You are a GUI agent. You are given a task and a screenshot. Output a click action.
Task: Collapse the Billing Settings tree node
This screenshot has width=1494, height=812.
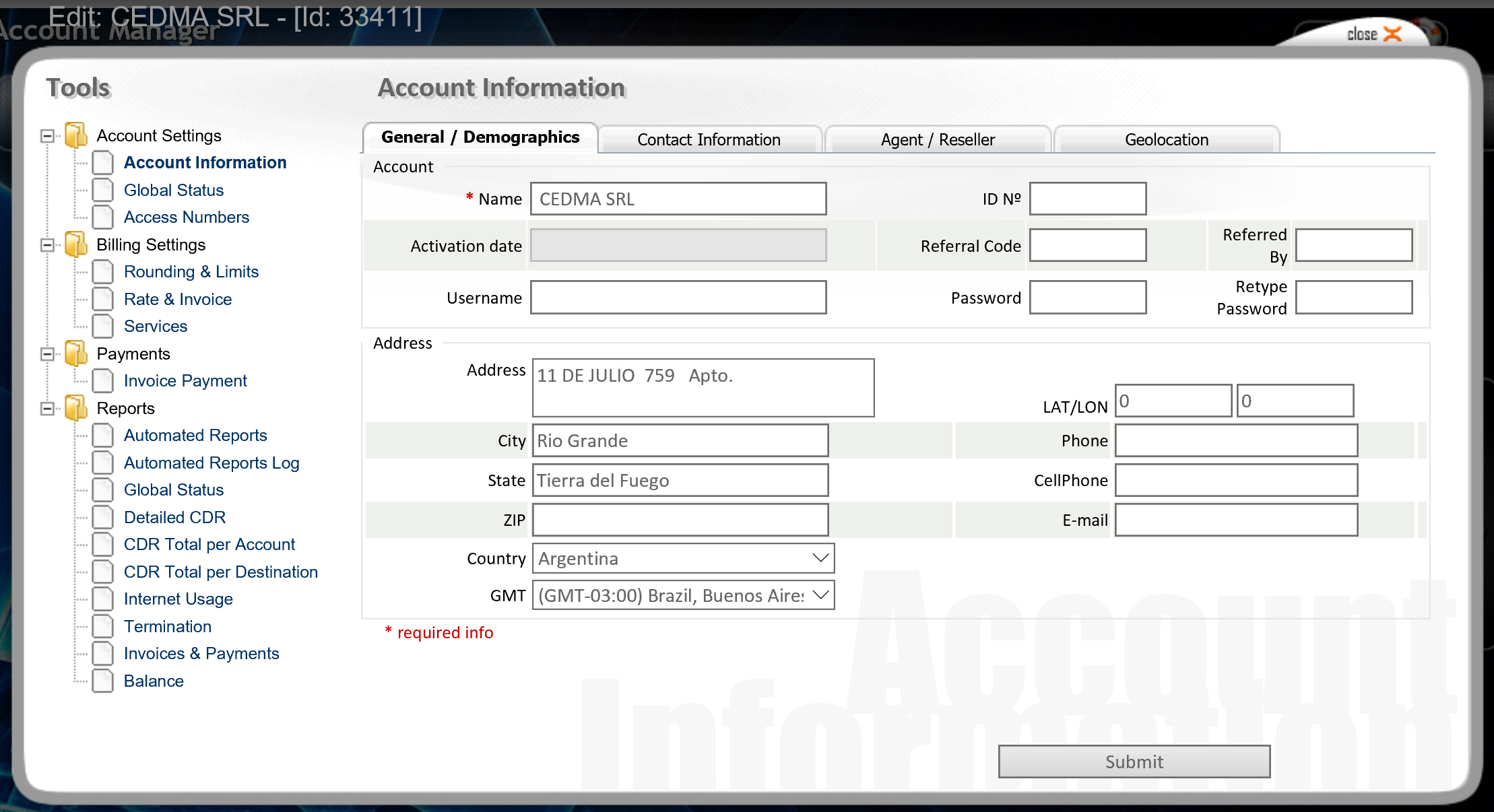point(47,245)
